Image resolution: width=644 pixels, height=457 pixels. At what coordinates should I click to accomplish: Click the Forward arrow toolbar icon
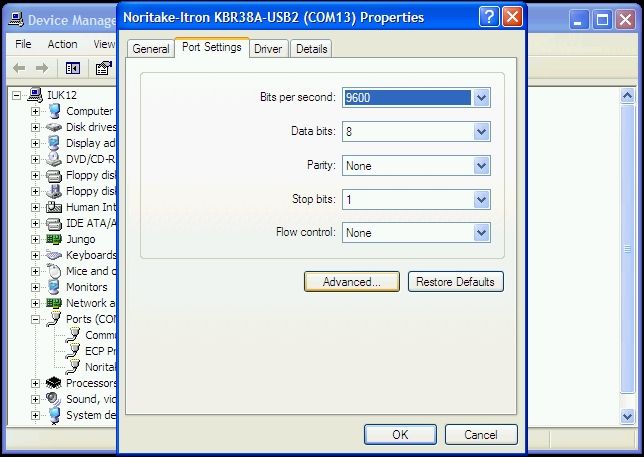[x=42, y=68]
